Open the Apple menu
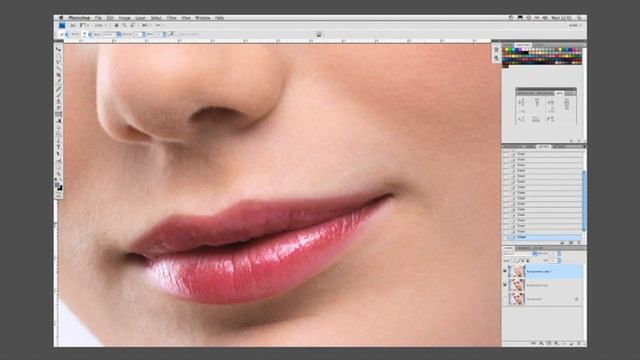The image size is (640, 360). point(60,18)
